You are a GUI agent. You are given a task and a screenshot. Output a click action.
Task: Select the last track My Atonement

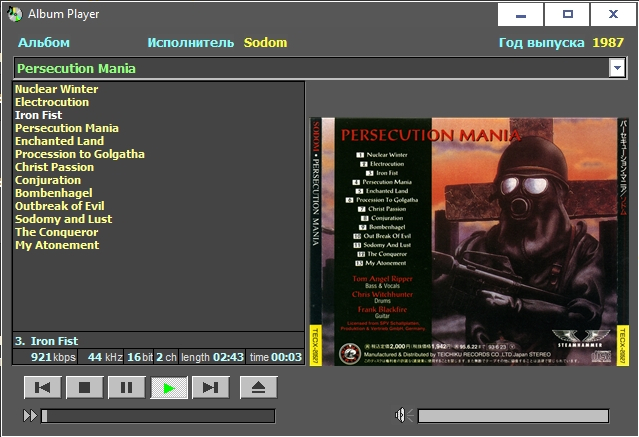[57, 245]
